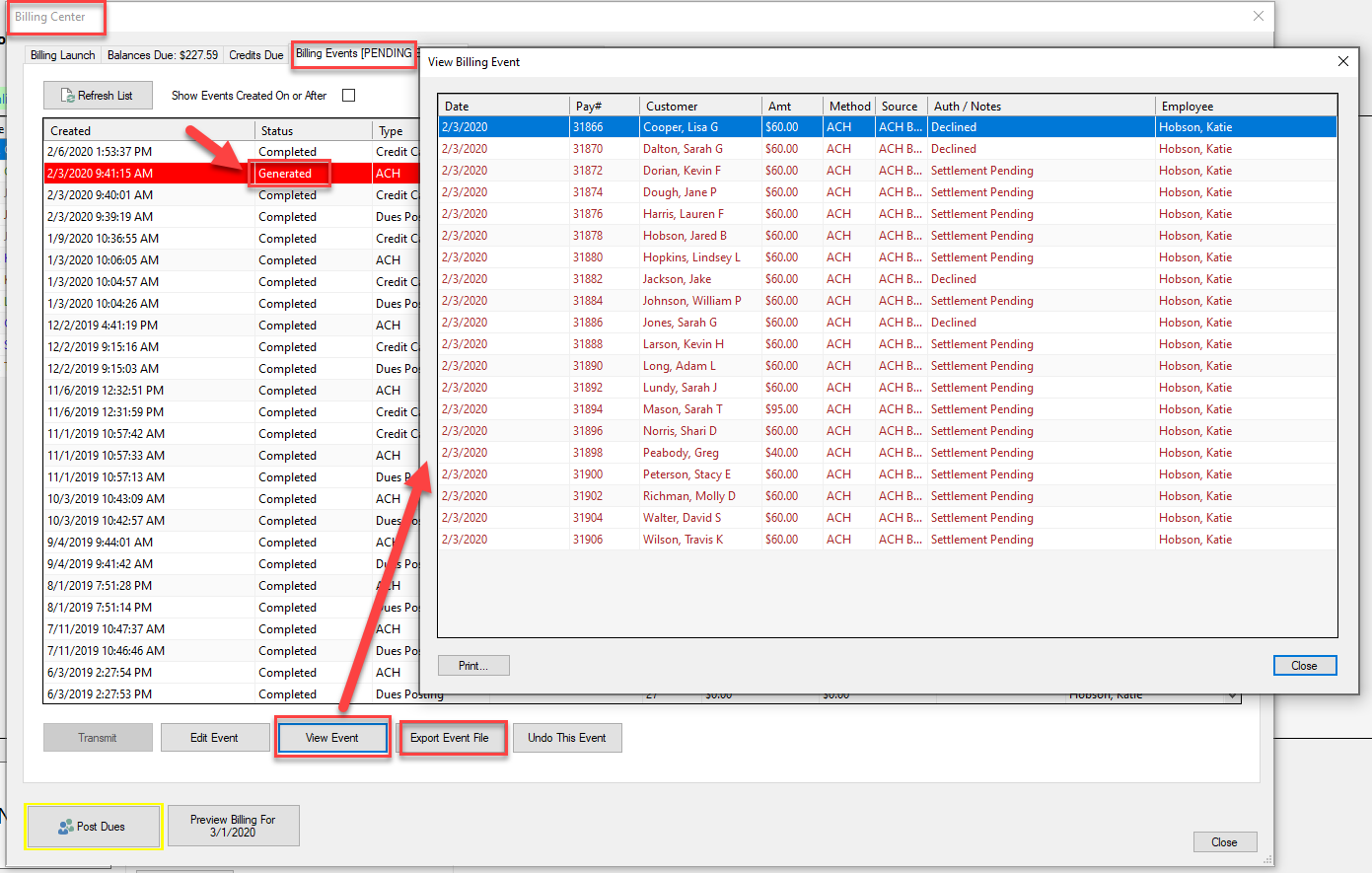Image resolution: width=1372 pixels, height=873 pixels.
Task: Click payment number 31892 for Lundy, Sarah J
Action: click(x=588, y=388)
